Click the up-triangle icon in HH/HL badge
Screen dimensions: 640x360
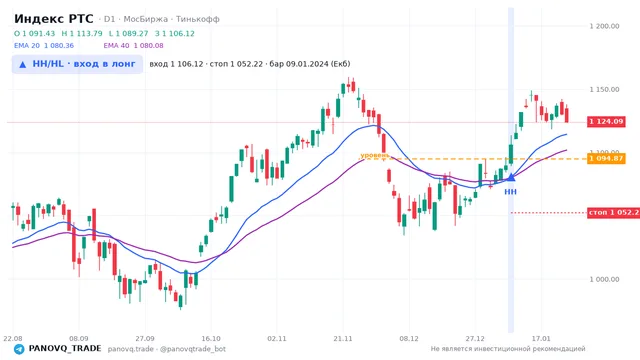coord(23,64)
